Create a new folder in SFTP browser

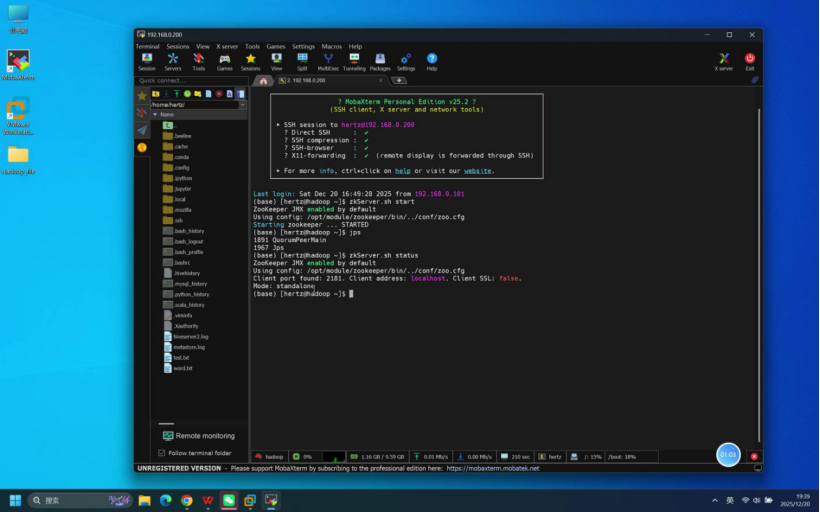click(198, 94)
